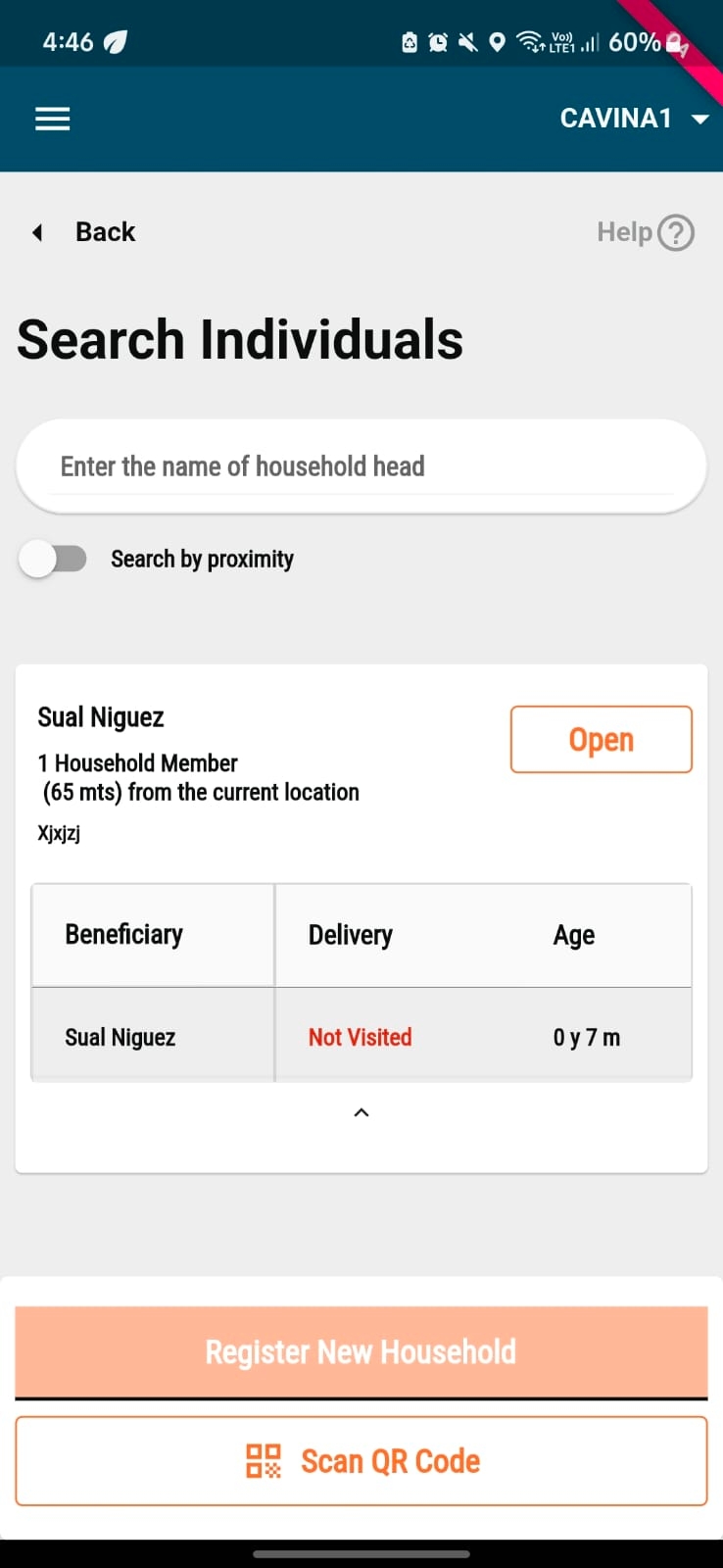Click the Help question mark icon
The height and width of the screenshot is (1568, 723).
(x=676, y=232)
